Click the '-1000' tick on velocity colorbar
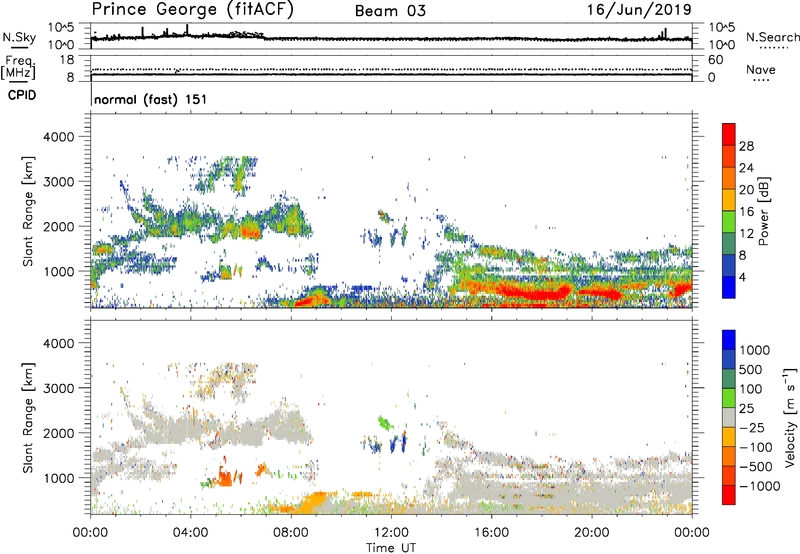 tap(760, 486)
